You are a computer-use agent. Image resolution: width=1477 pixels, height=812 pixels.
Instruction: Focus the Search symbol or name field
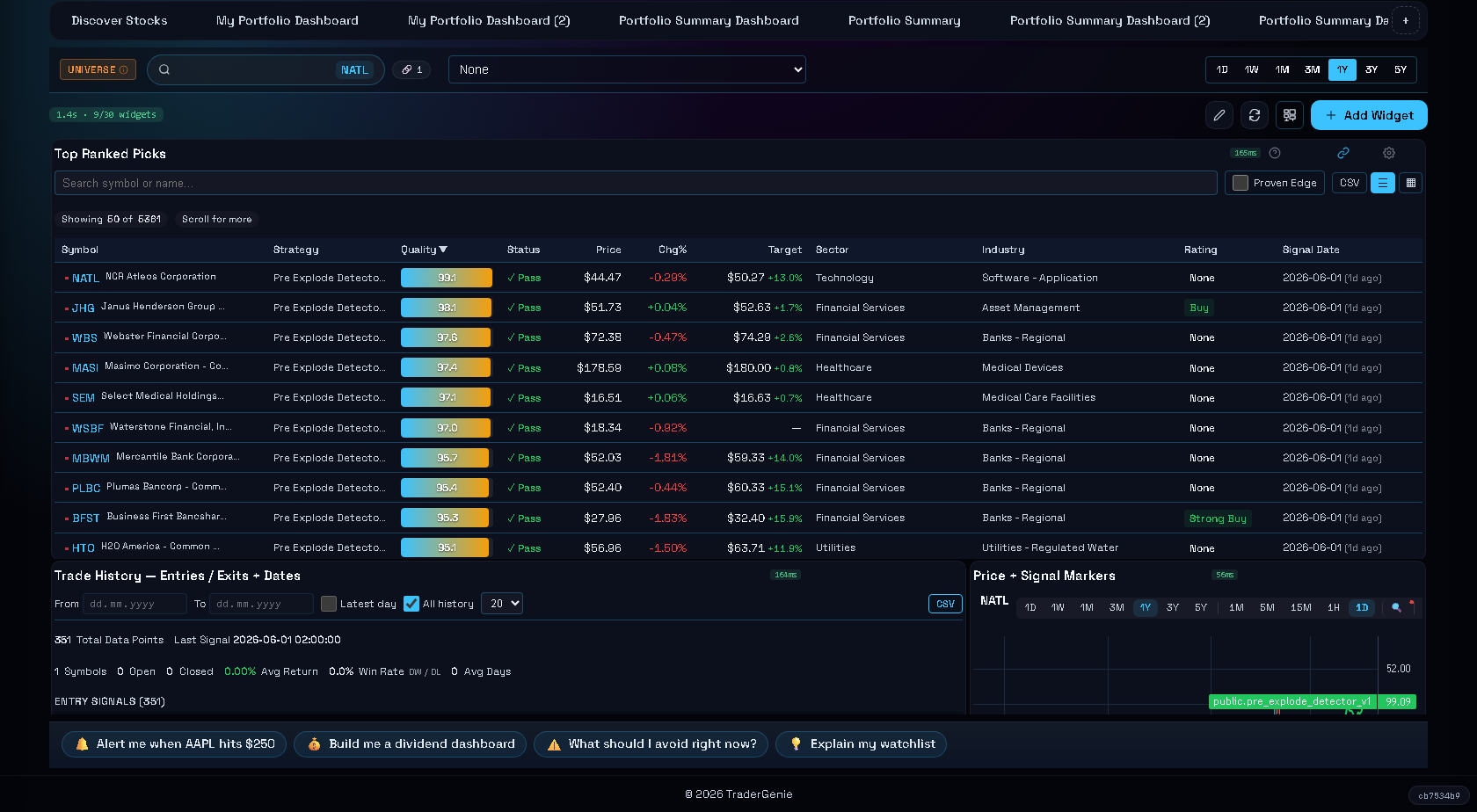coord(636,183)
